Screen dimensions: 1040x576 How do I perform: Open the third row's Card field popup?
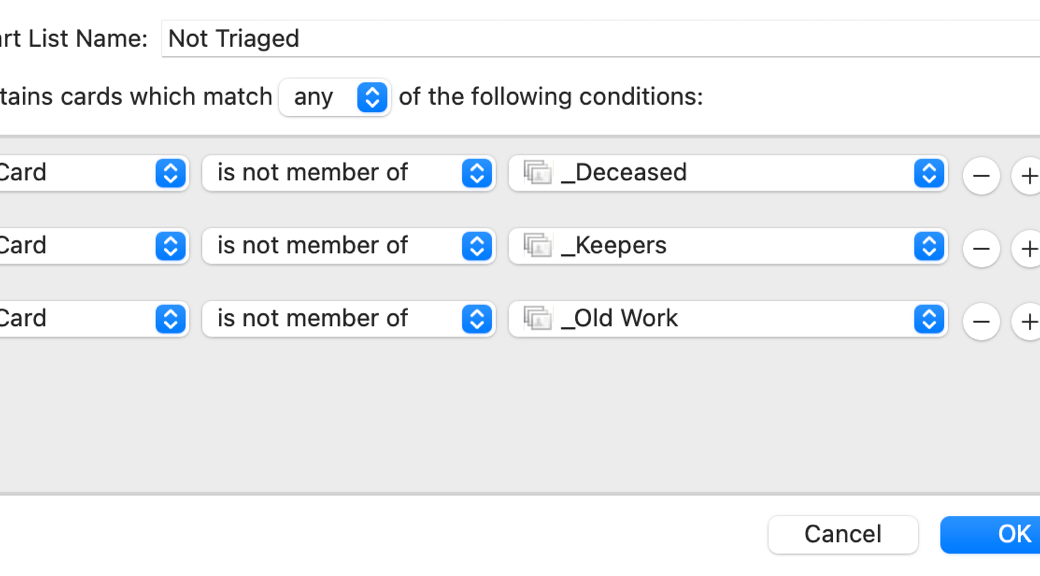pos(92,319)
